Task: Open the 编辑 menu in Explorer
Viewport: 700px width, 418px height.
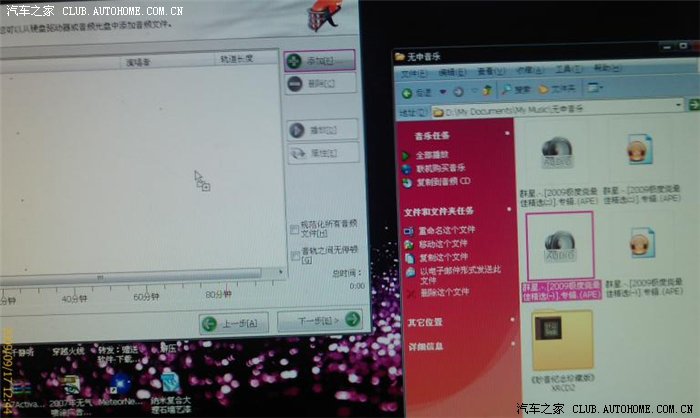Action: (x=446, y=73)
